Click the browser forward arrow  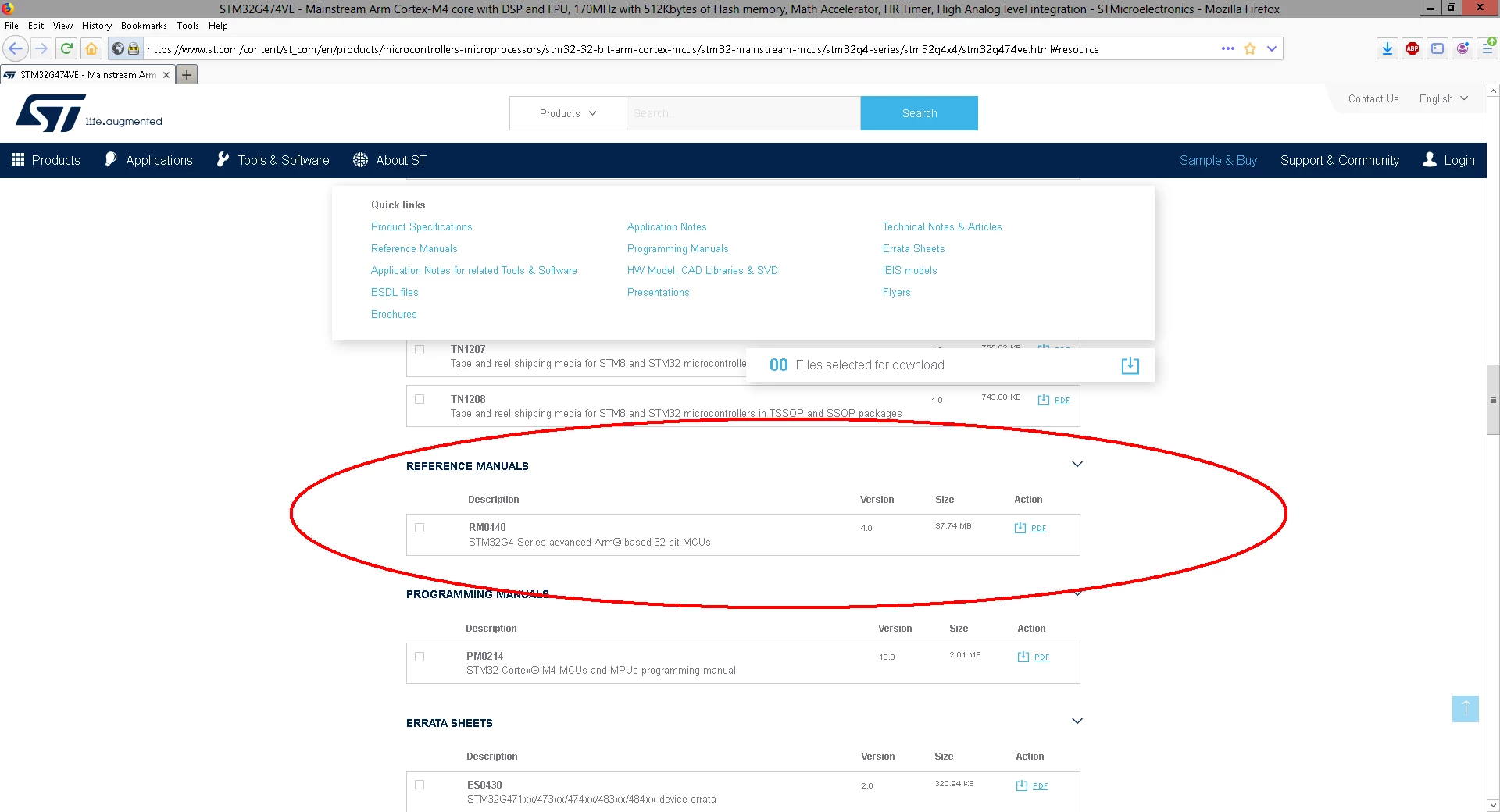(41, 48)
